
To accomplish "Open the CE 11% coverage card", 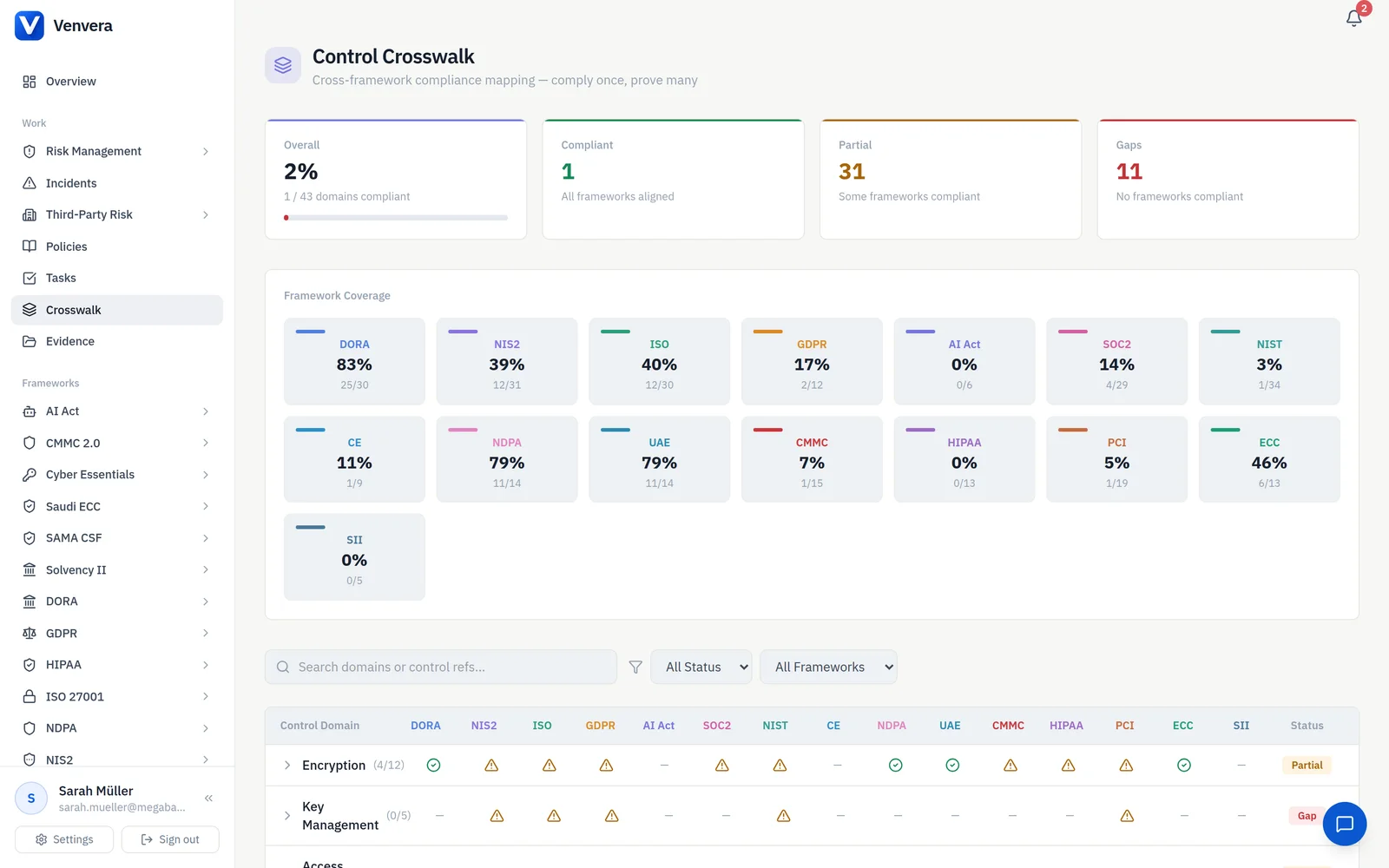I will pyautogui.click(x=354, y=459).
